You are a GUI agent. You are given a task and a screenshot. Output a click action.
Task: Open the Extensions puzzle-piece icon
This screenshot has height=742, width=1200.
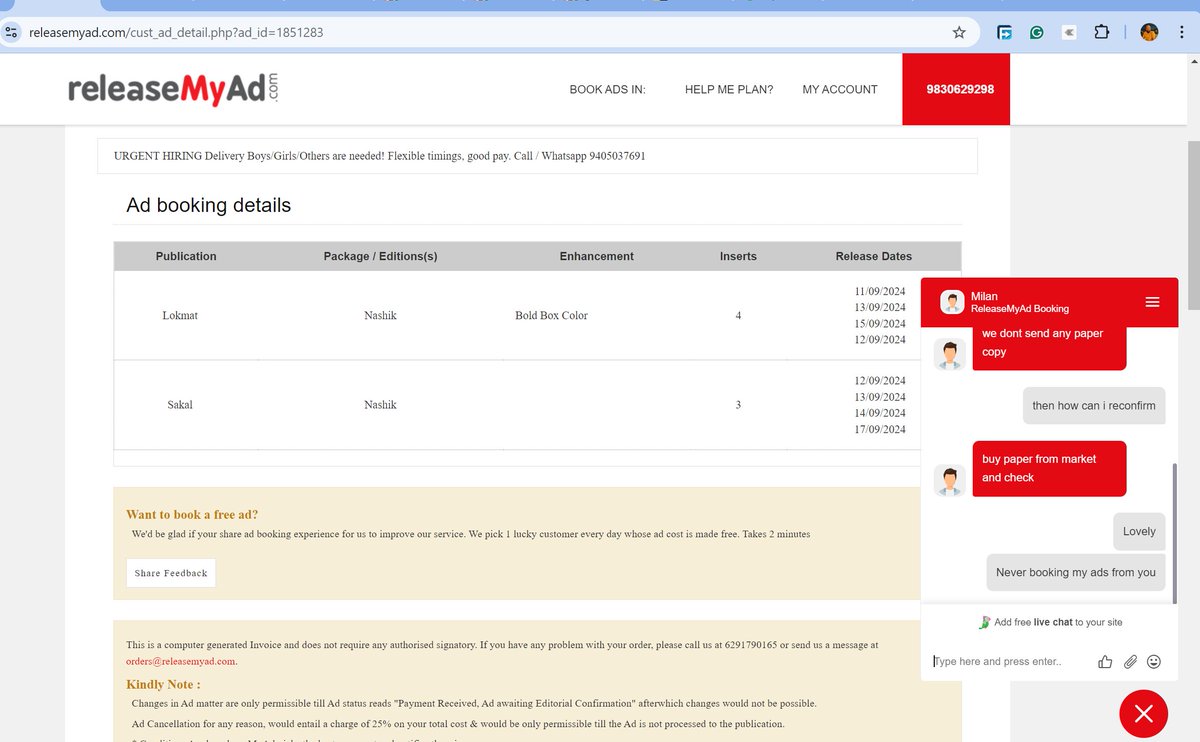tap(1101, 32)
